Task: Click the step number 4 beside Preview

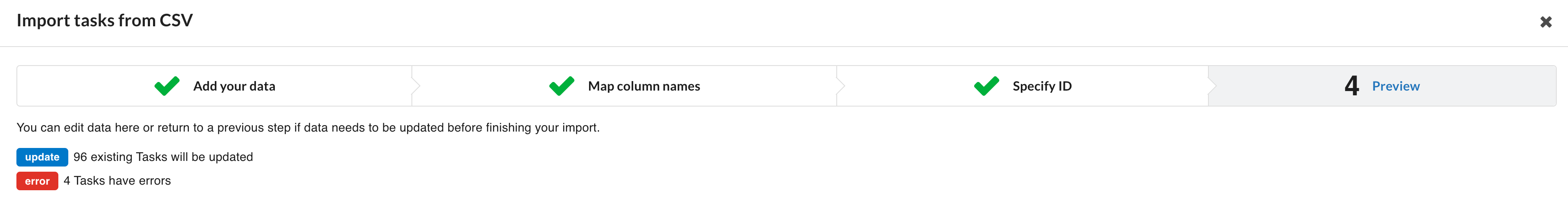Action: click(x=1351, y=86)
